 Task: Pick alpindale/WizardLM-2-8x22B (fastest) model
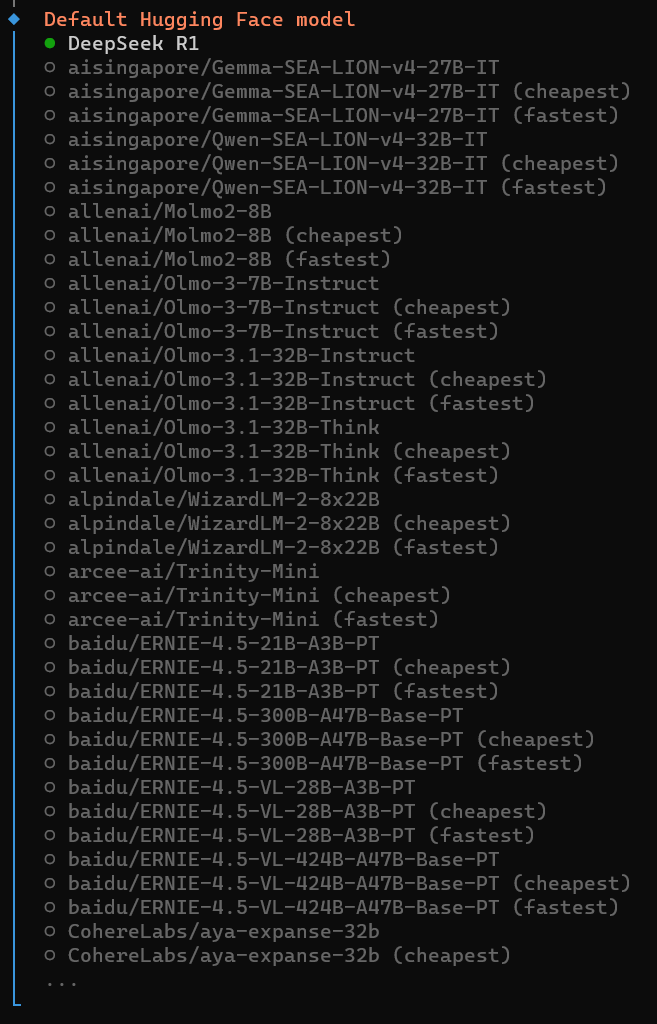coord(283,548)
